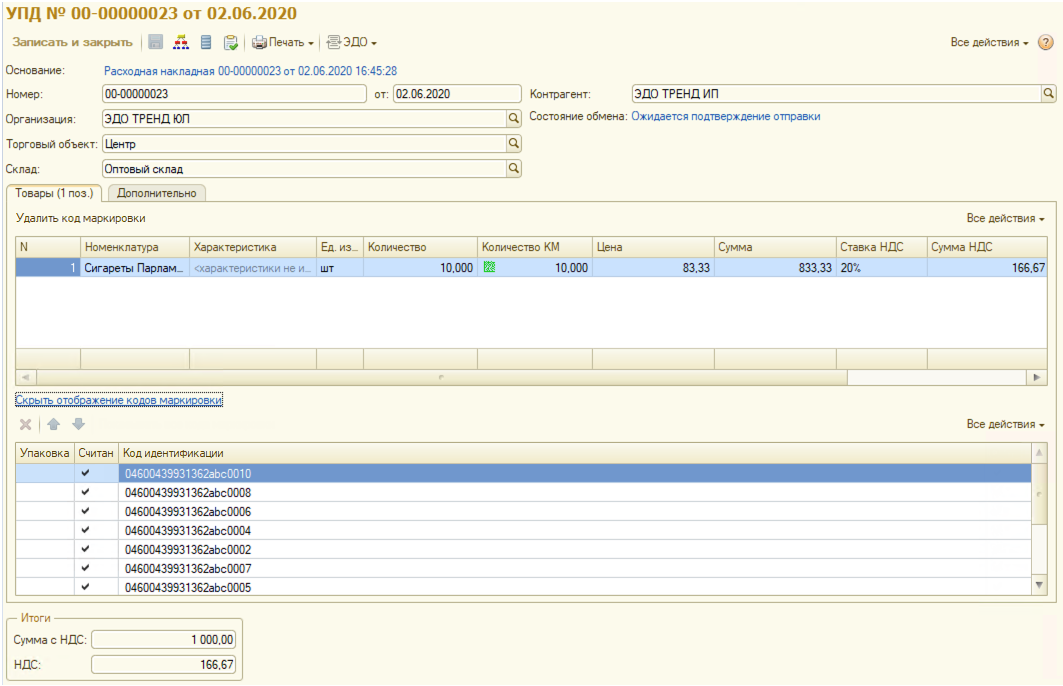Image resolution: width=1063 pixels, height=686 pixels.
Task: Click the blue list icon in toolbar
Action: point(206,43)
